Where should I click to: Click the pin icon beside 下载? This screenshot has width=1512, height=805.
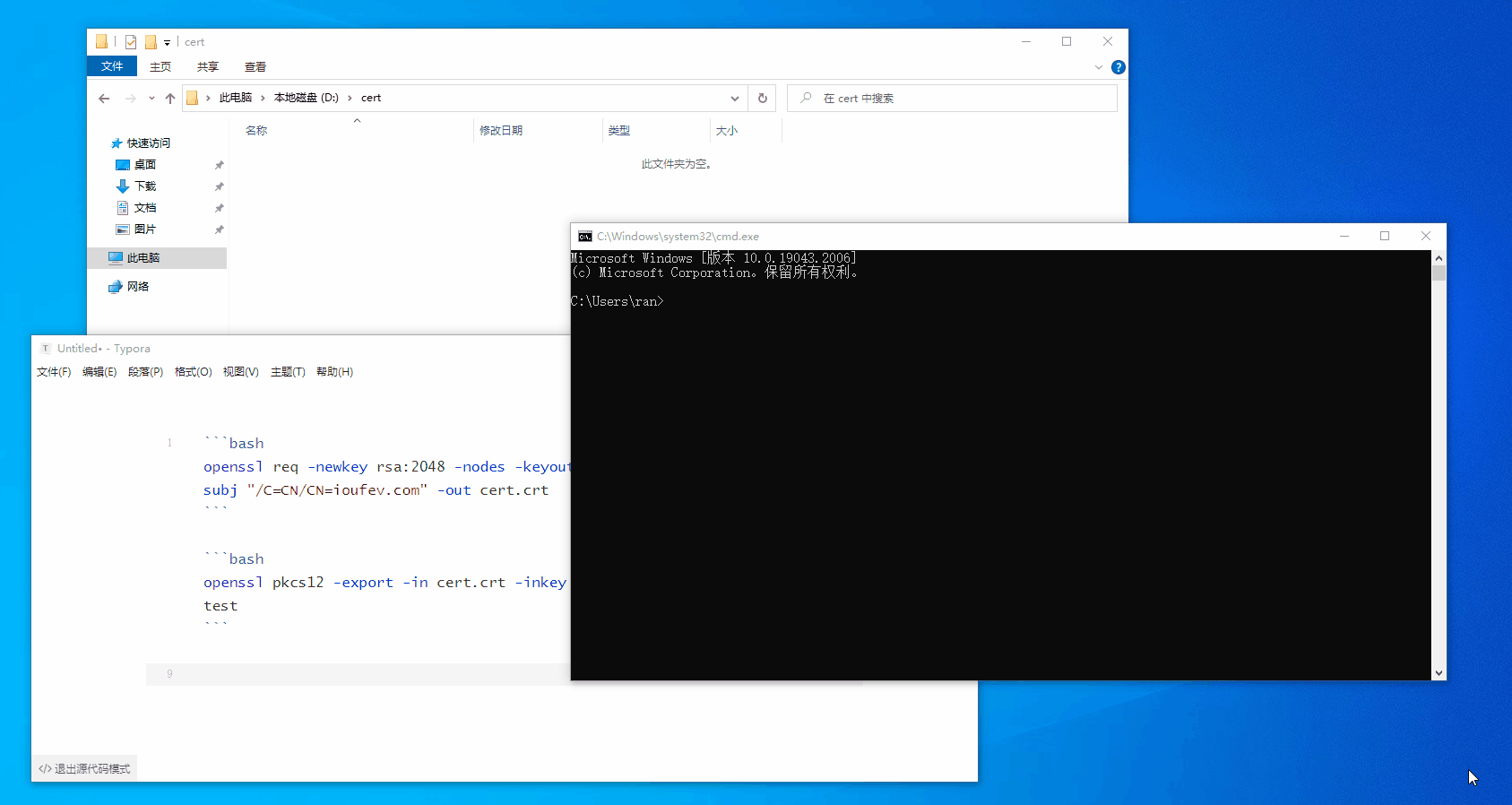click(x=219, y=186)
